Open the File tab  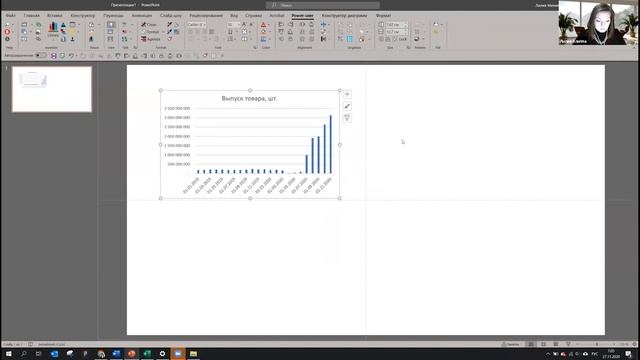[x=11, y=16]
